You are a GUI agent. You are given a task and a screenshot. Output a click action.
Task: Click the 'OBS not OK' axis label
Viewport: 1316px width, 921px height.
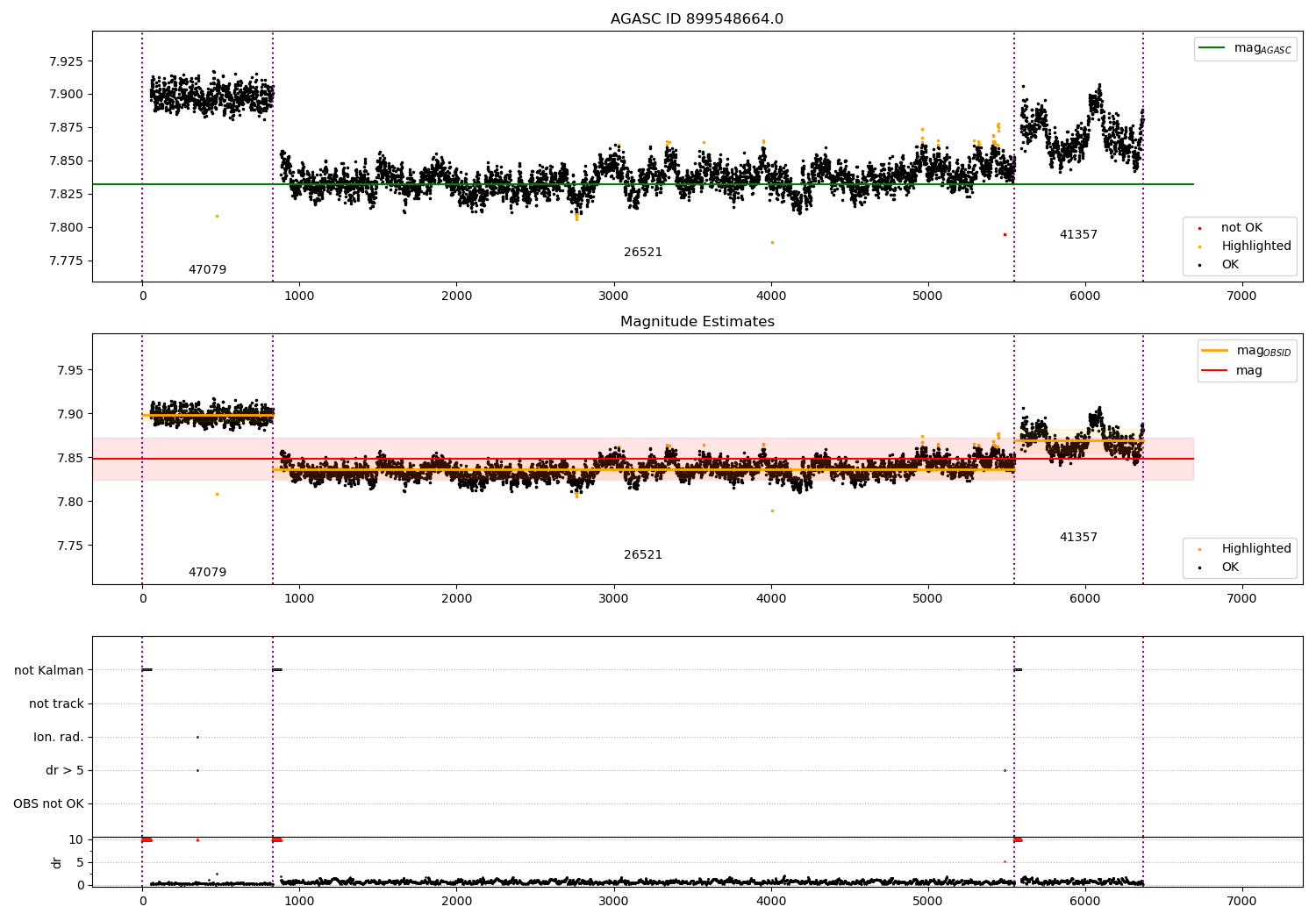pyautogui.click(x=48, y=804)
